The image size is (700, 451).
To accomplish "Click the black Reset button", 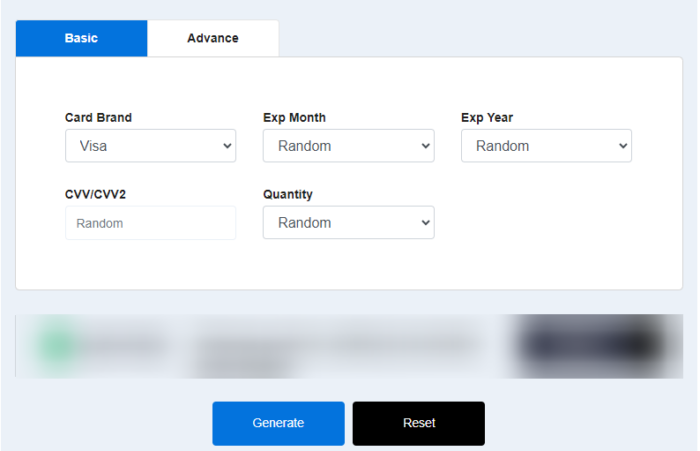I will (x=418, y=423).
